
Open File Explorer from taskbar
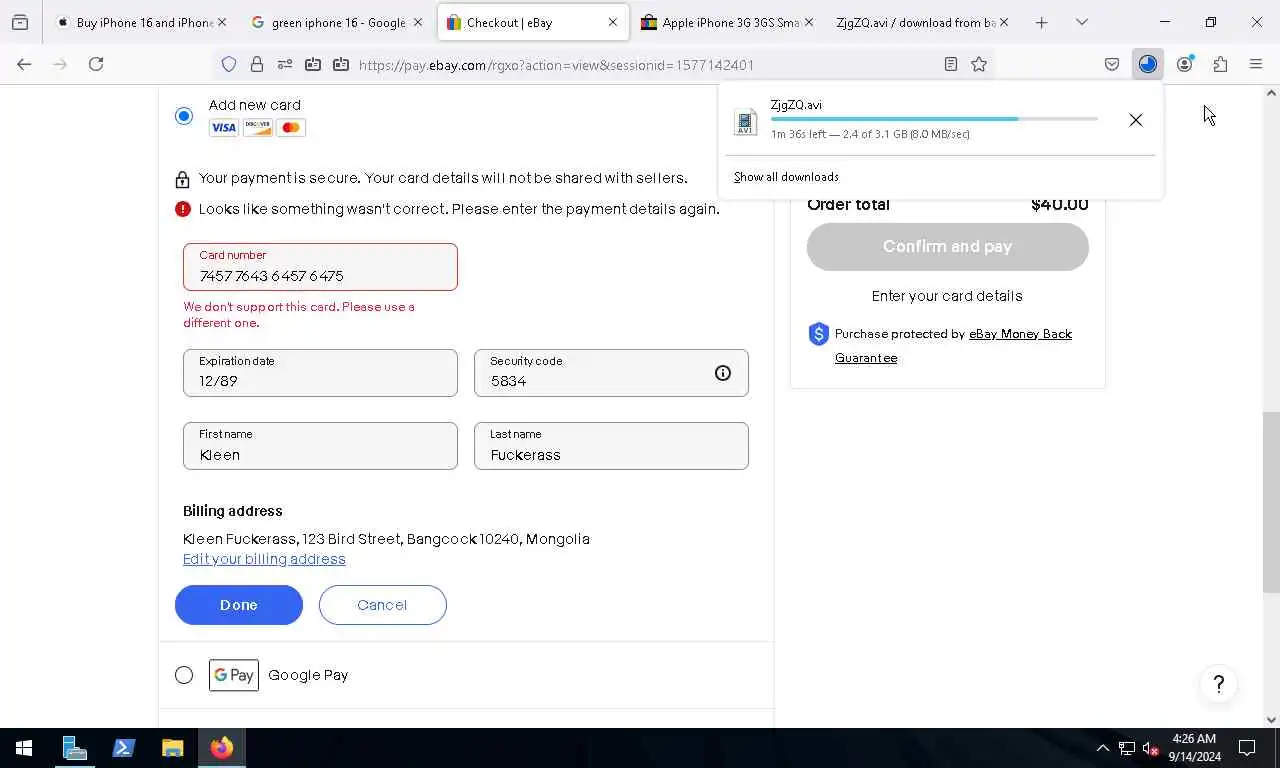coord(173,748)
